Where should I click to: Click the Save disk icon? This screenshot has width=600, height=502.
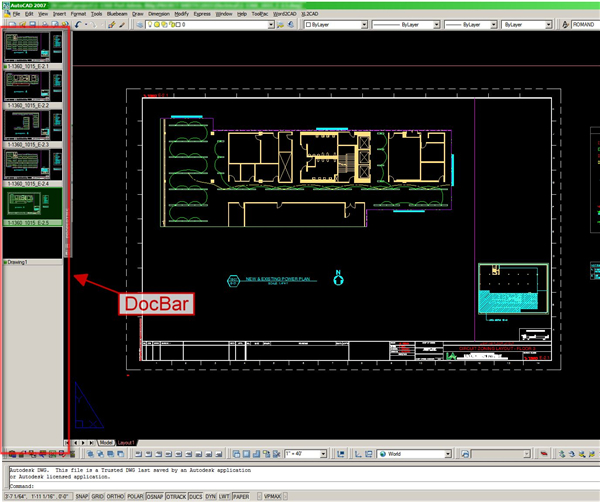33,24
